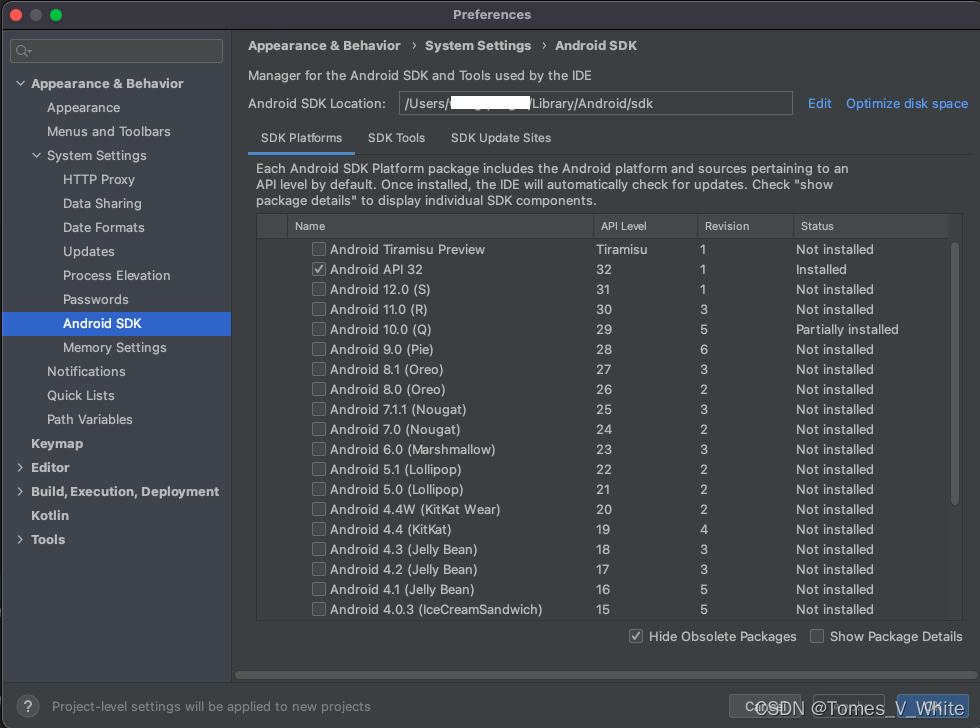
Task: Toggle Hide Obsolete Packages checkbox
Action: coord(636,636)
